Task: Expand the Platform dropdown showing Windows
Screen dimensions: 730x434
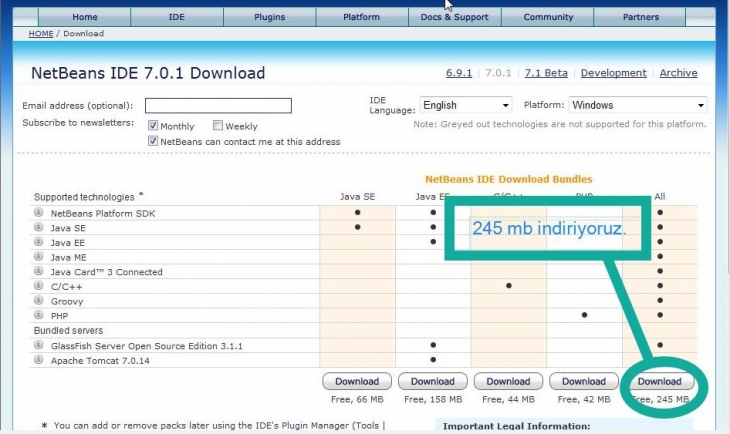Action: 638,105
